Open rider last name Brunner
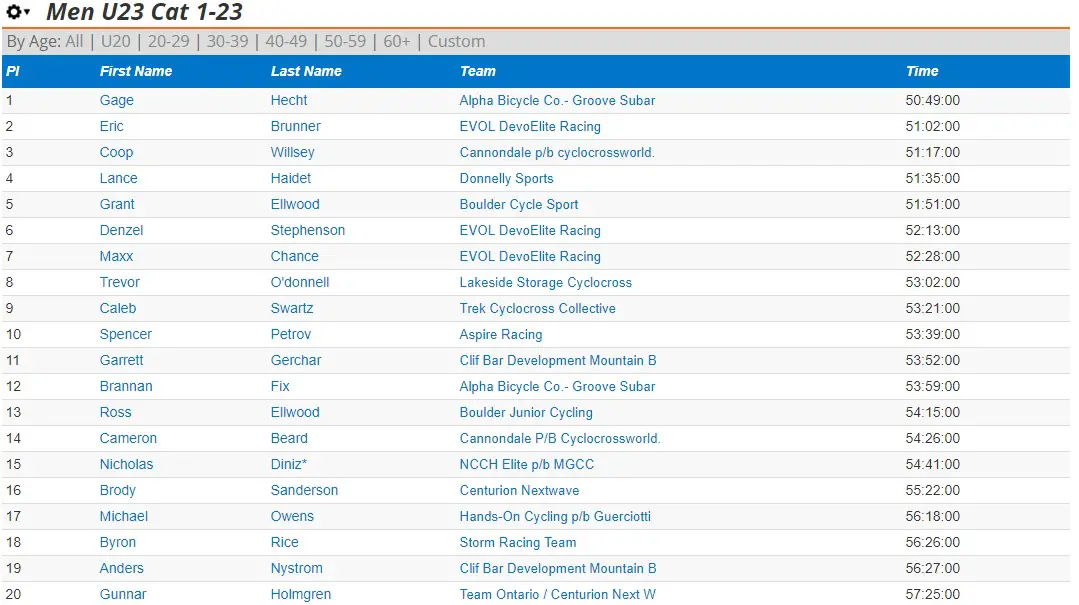1079x605 pixels. 296,127
